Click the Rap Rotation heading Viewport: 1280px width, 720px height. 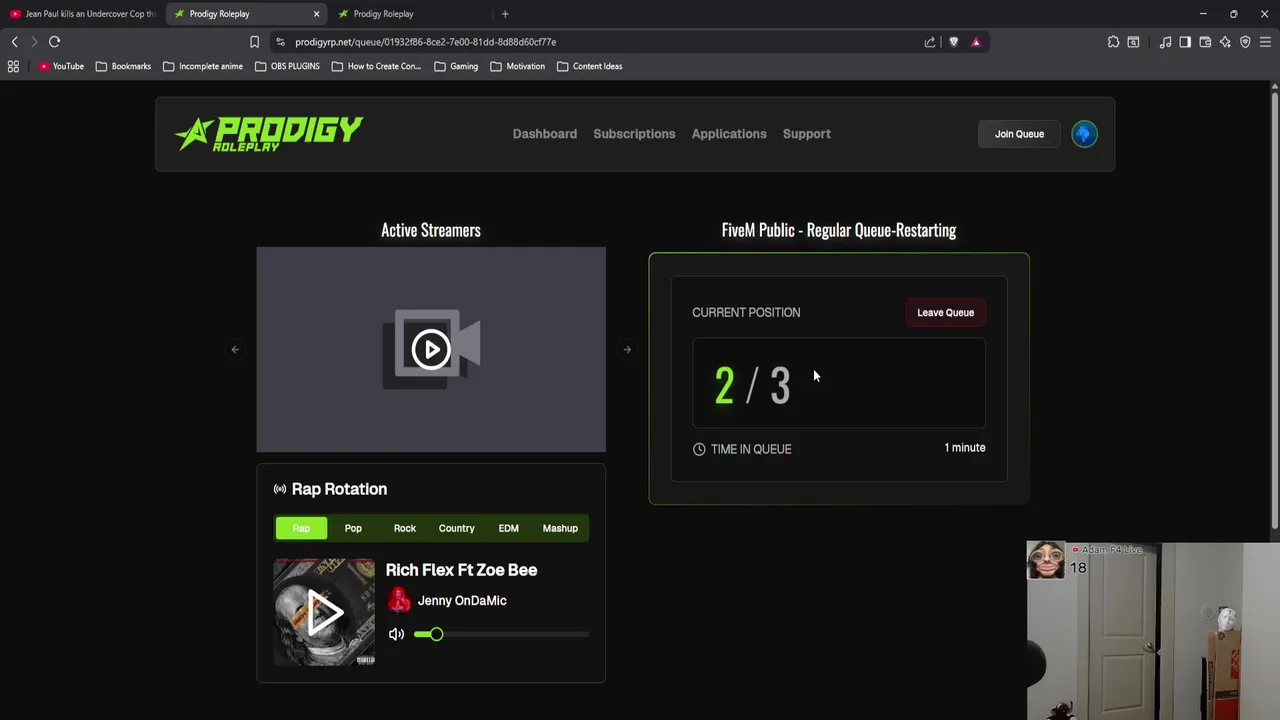click(339, 489)
